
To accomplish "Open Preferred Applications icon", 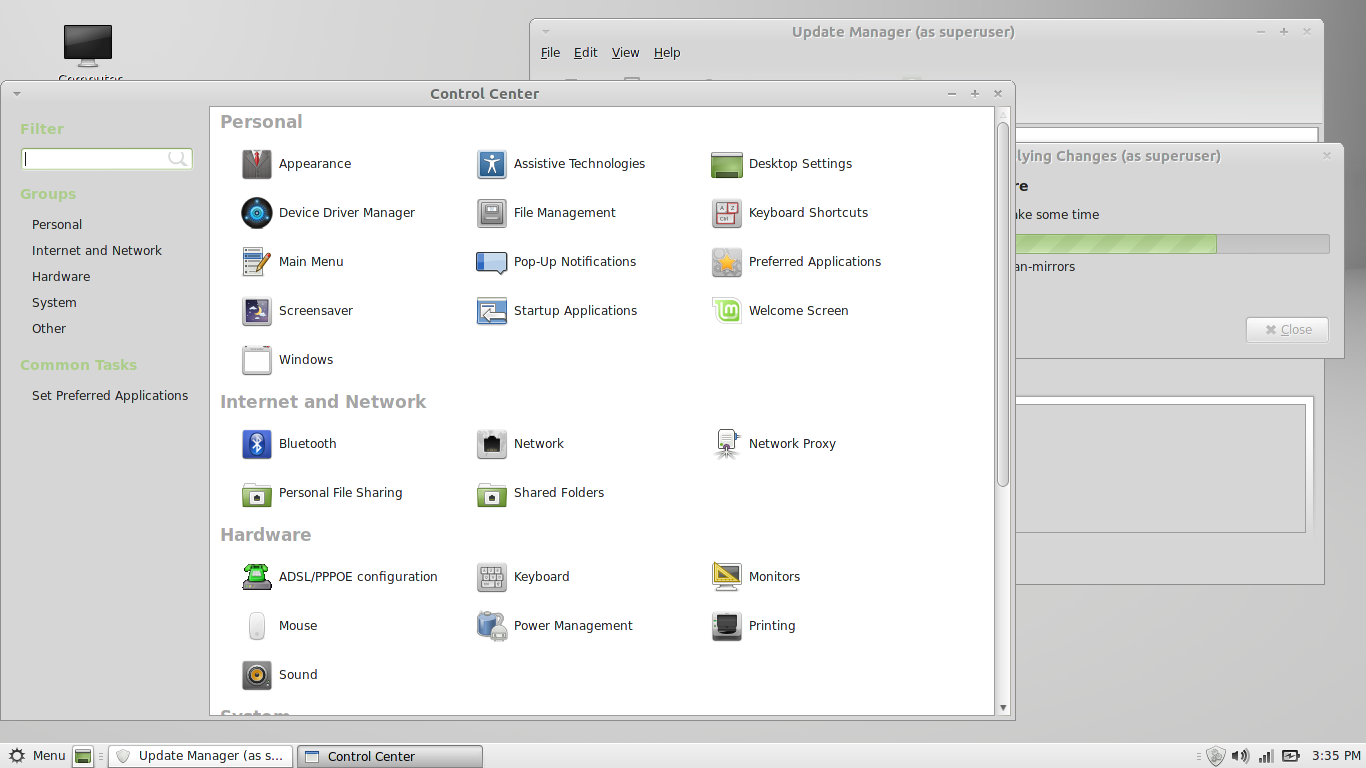I will 727,262.
